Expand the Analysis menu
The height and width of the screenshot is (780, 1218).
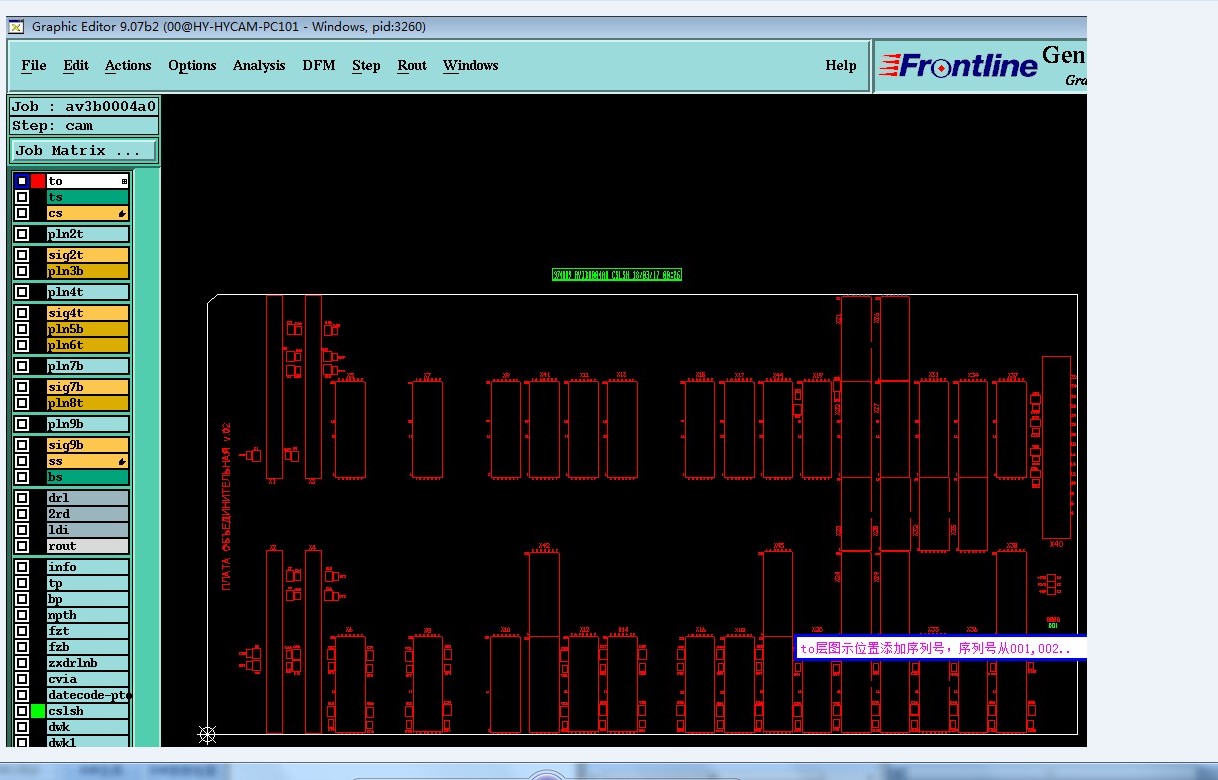coord(259,66)
